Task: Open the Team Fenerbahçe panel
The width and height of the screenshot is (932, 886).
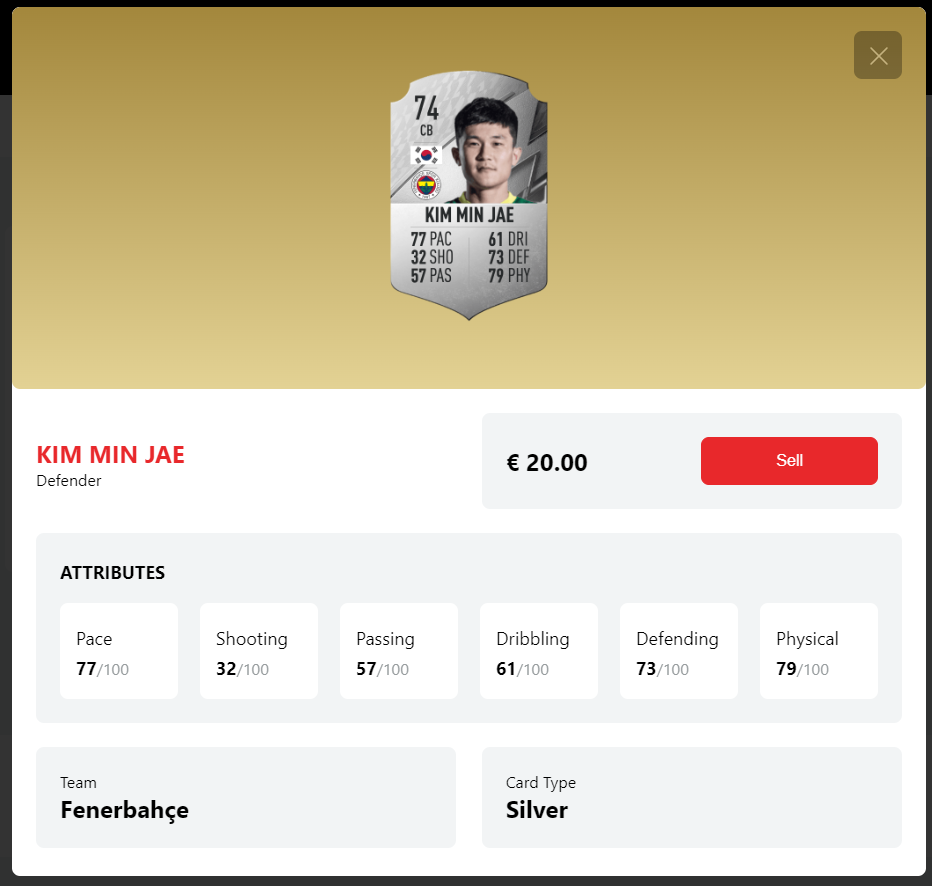Action: 245,797
